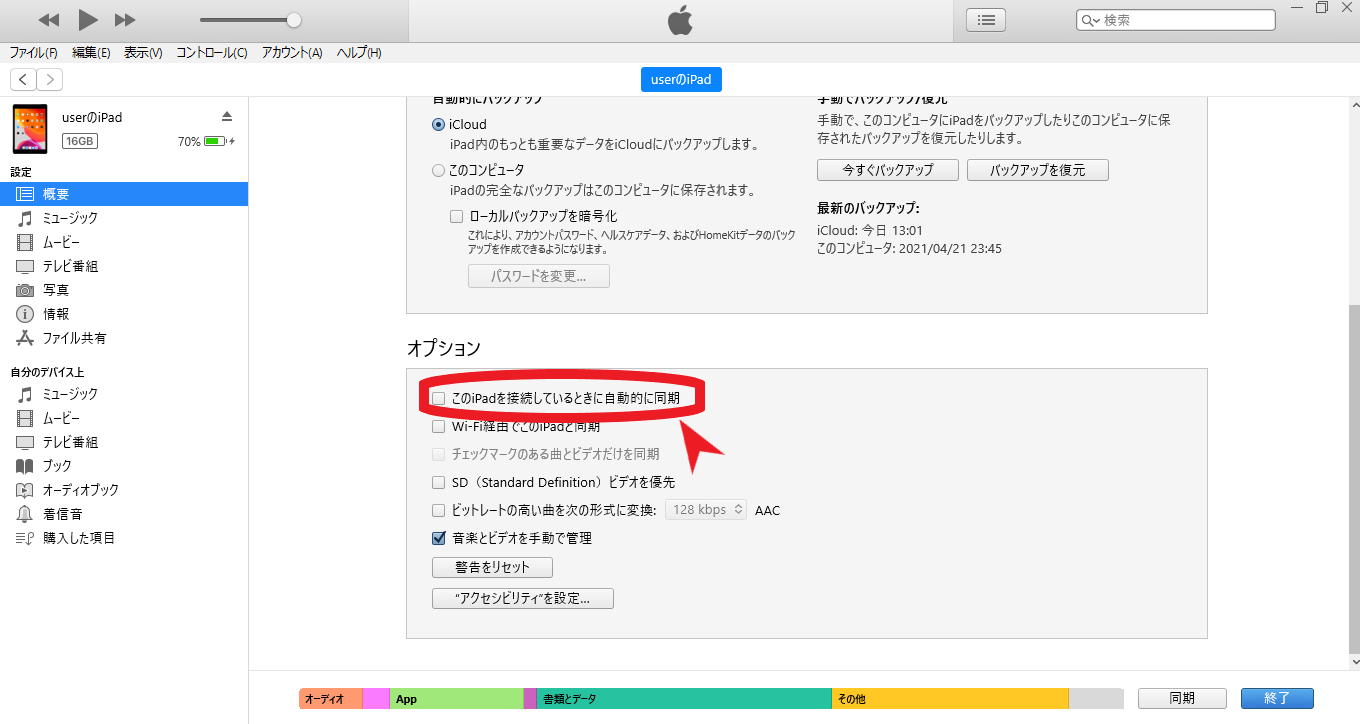Select the このコンピュータ backup radio button
This screenshot has height=724, width=1360.
(438, 170)
